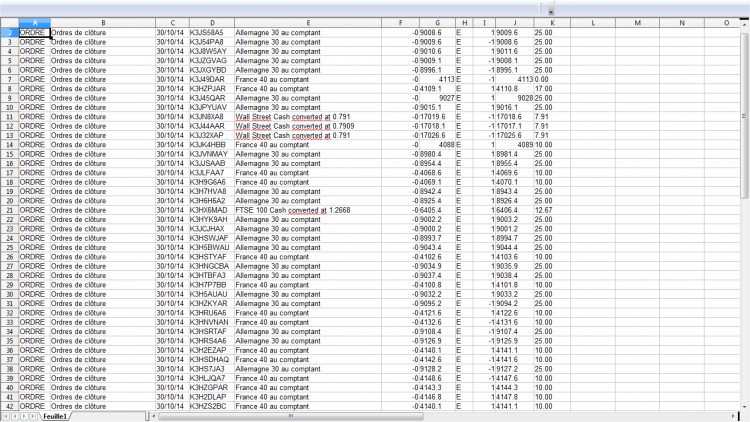Image resolution: width=750 pixels, height=422 pixels.
Task: Click cell 'FTSE 100 Cash converted at 1.2668'
Action: click(x=308, y=210)
